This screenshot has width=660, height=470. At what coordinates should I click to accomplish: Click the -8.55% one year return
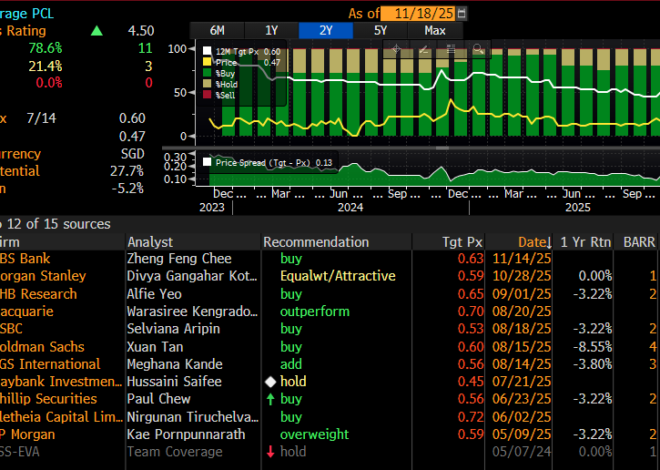pyautogui.click(x=593, y=347)
